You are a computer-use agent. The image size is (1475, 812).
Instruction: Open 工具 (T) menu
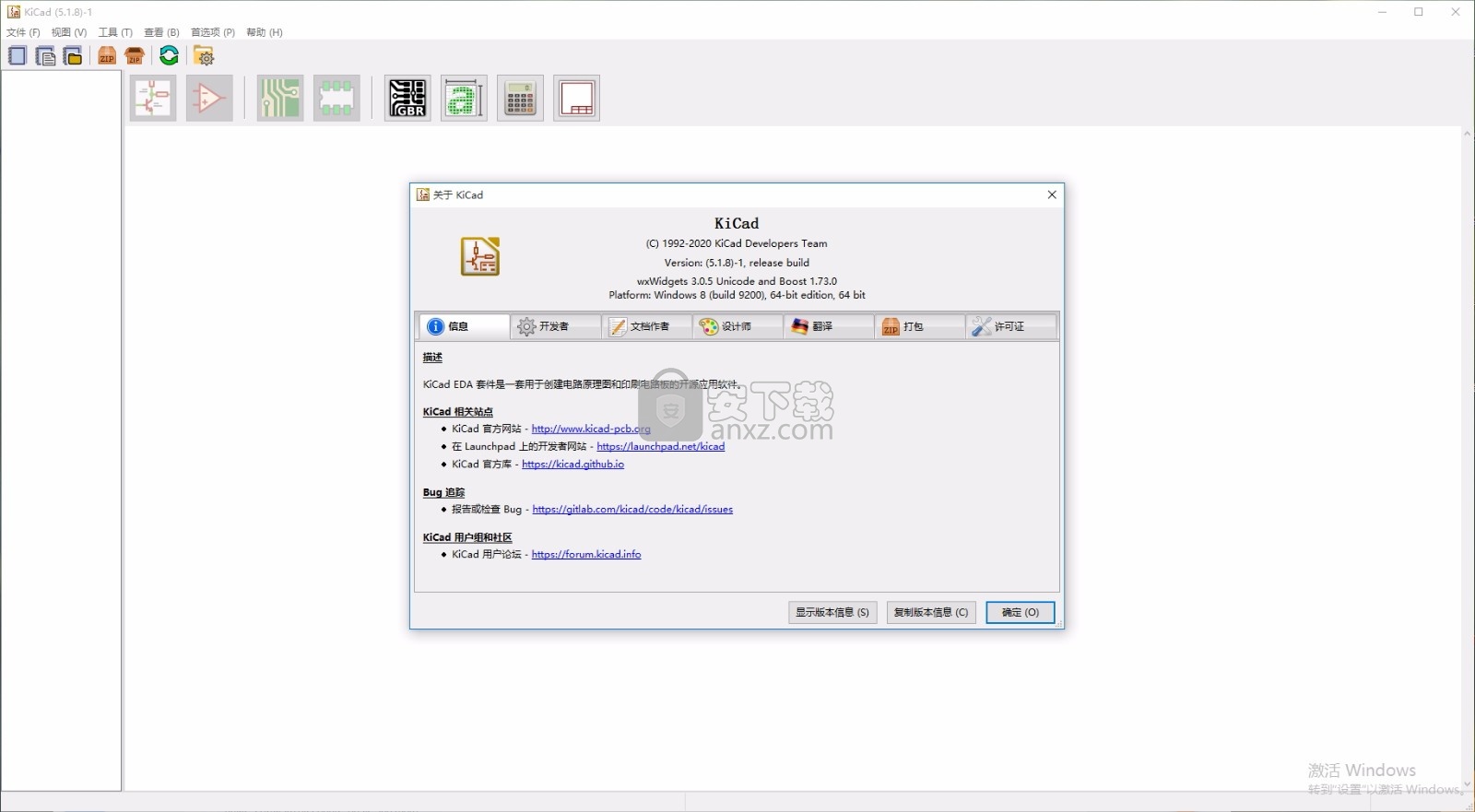[x=115, y=32]
